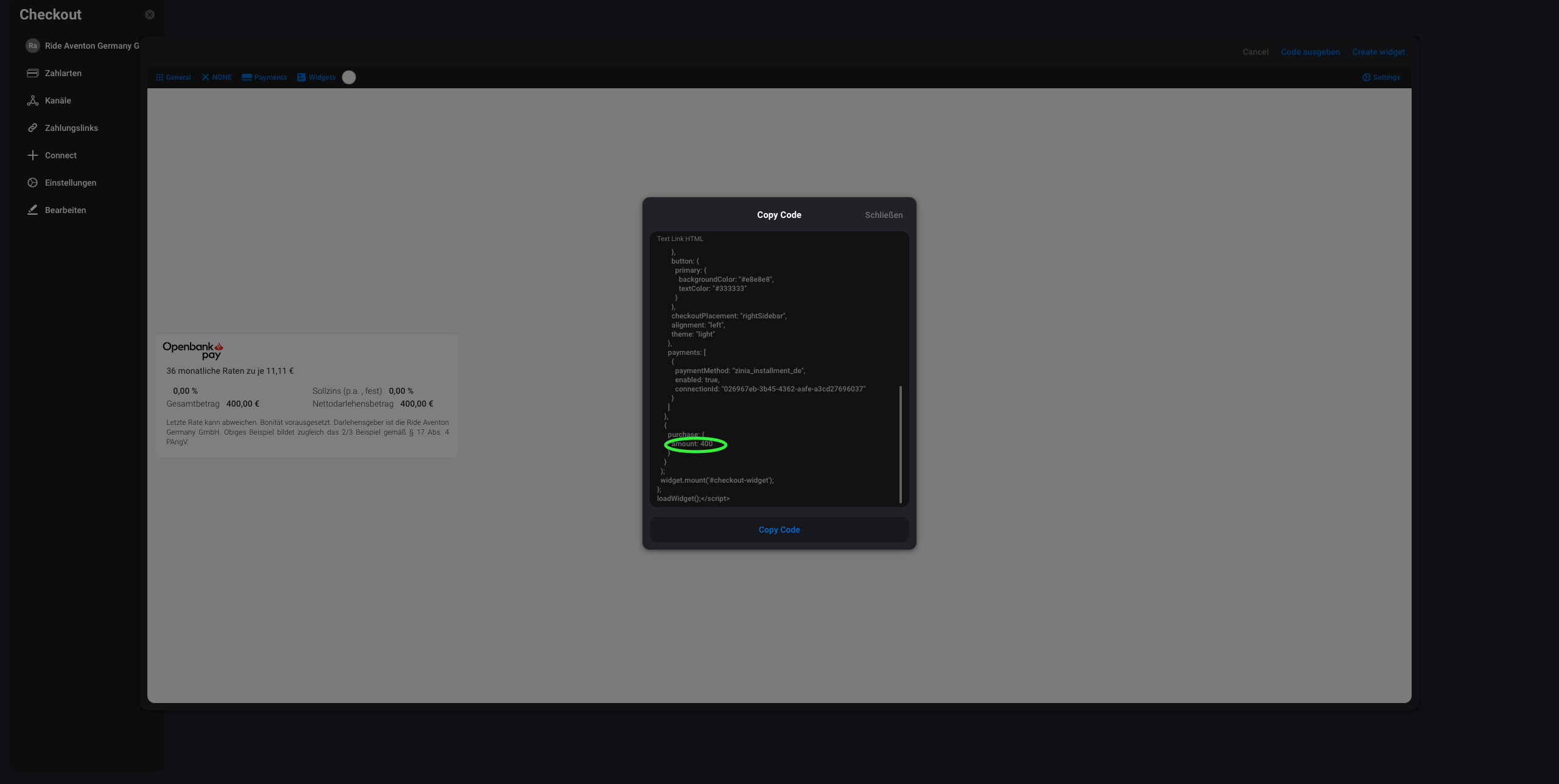1559x784 pixels.
Task: Click the NONE cross icon
Action: click(x=205, y=77)
